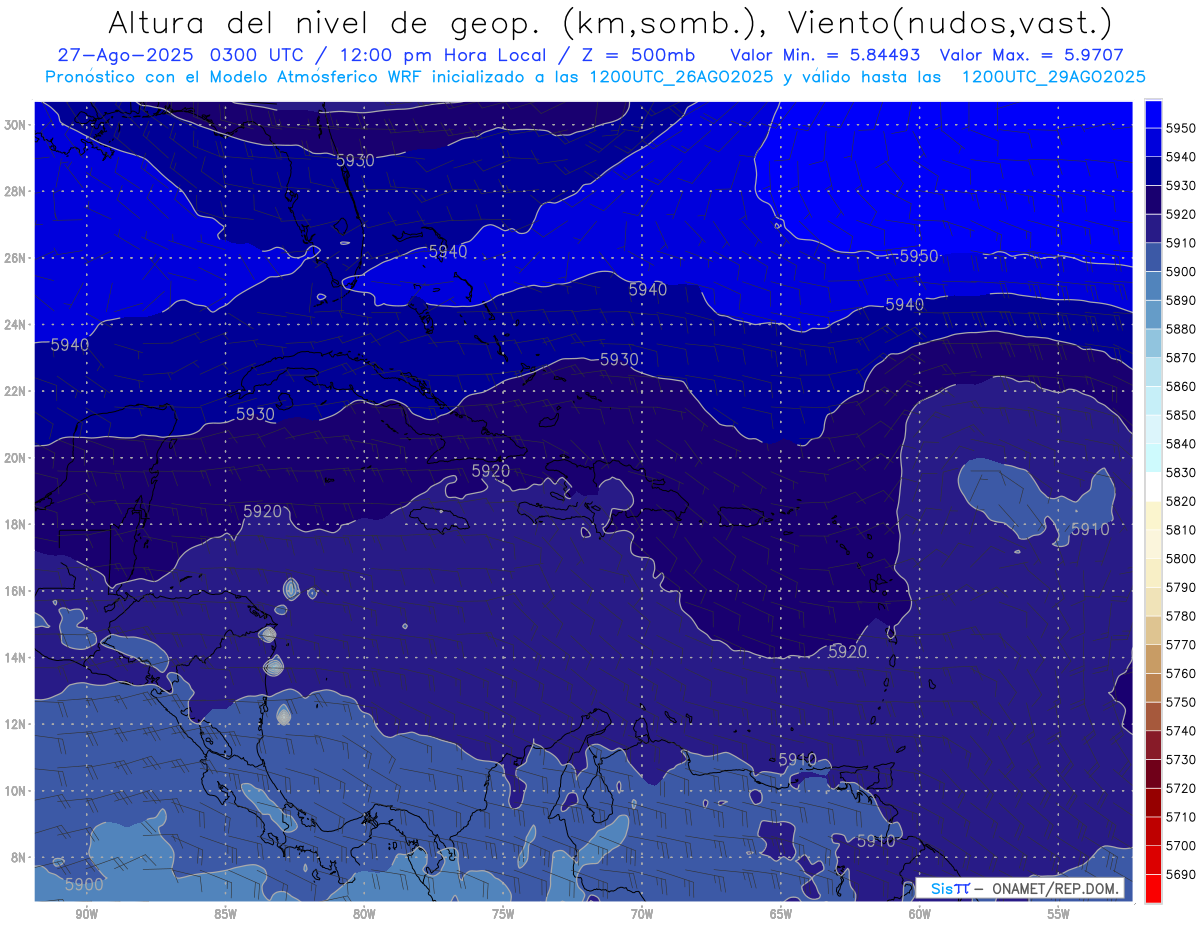Click the 'SisTT – ONAMET/REP.DOM.' credit box
1200x927 pixels.
1020,888
